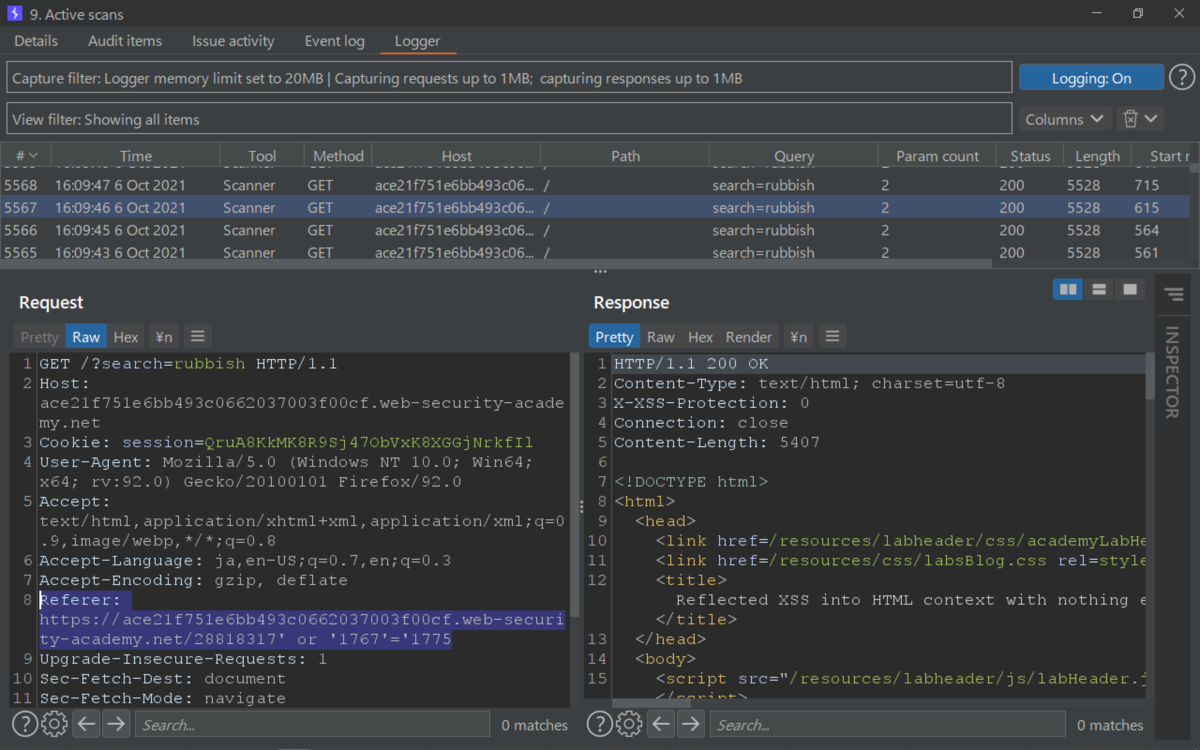
Task: Click the response Search field
Action: 888,725
